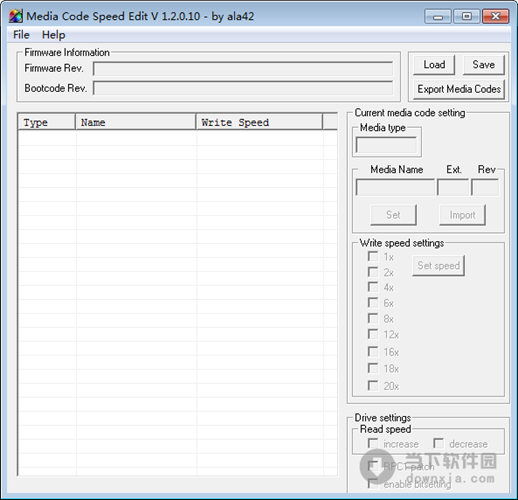The width and height of the screenshot is (518, 500).
Task: Click the Media type field
Action: click(x=386, y=145)
